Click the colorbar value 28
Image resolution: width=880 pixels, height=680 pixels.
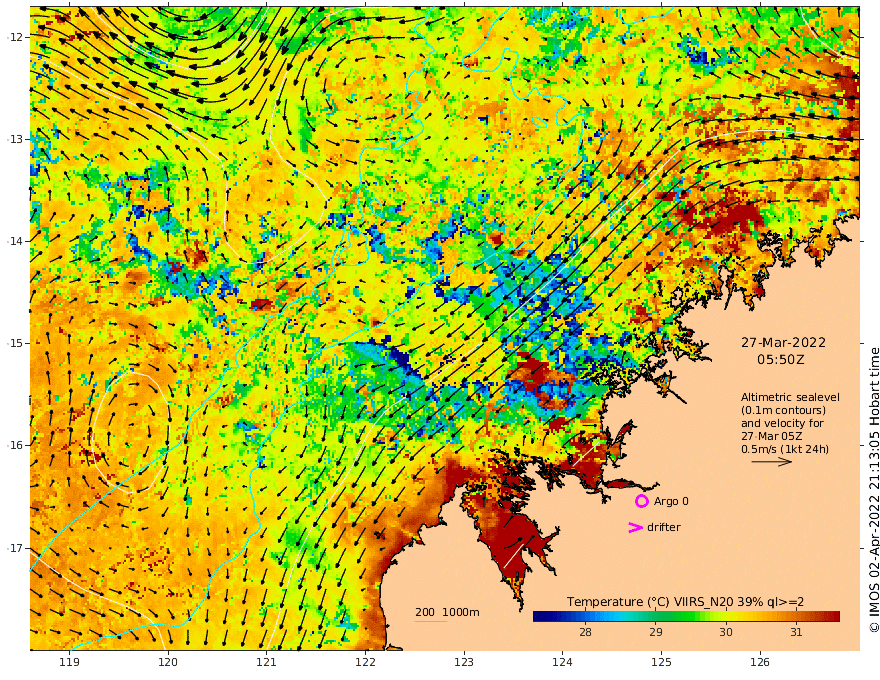(585, 632)
